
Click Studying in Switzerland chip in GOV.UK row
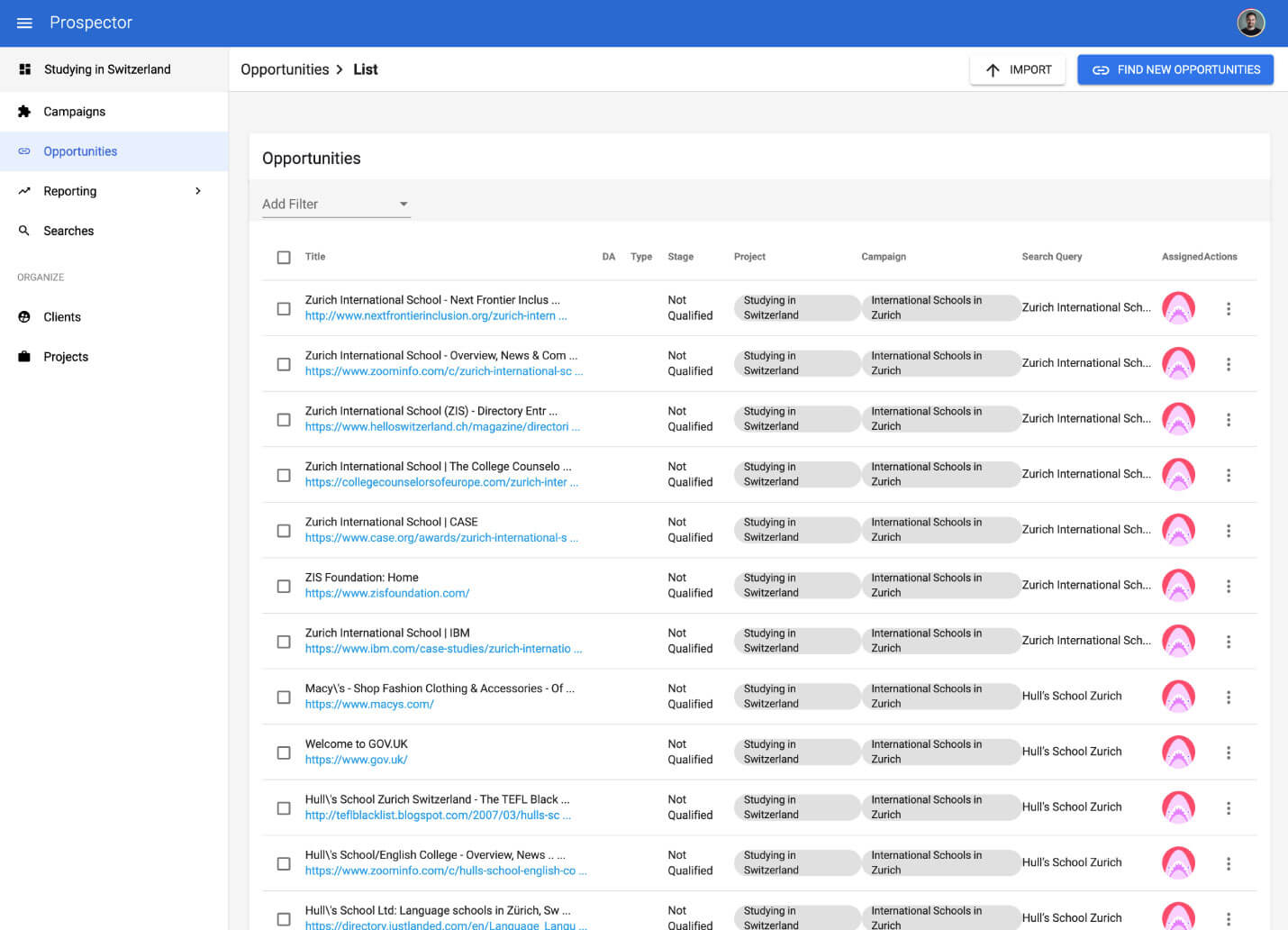pos(796,752)
